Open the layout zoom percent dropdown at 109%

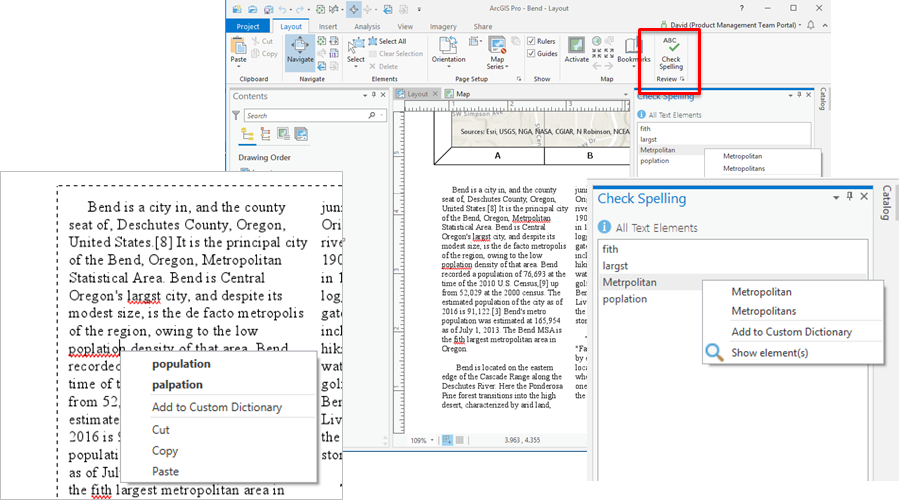(432, 440)
